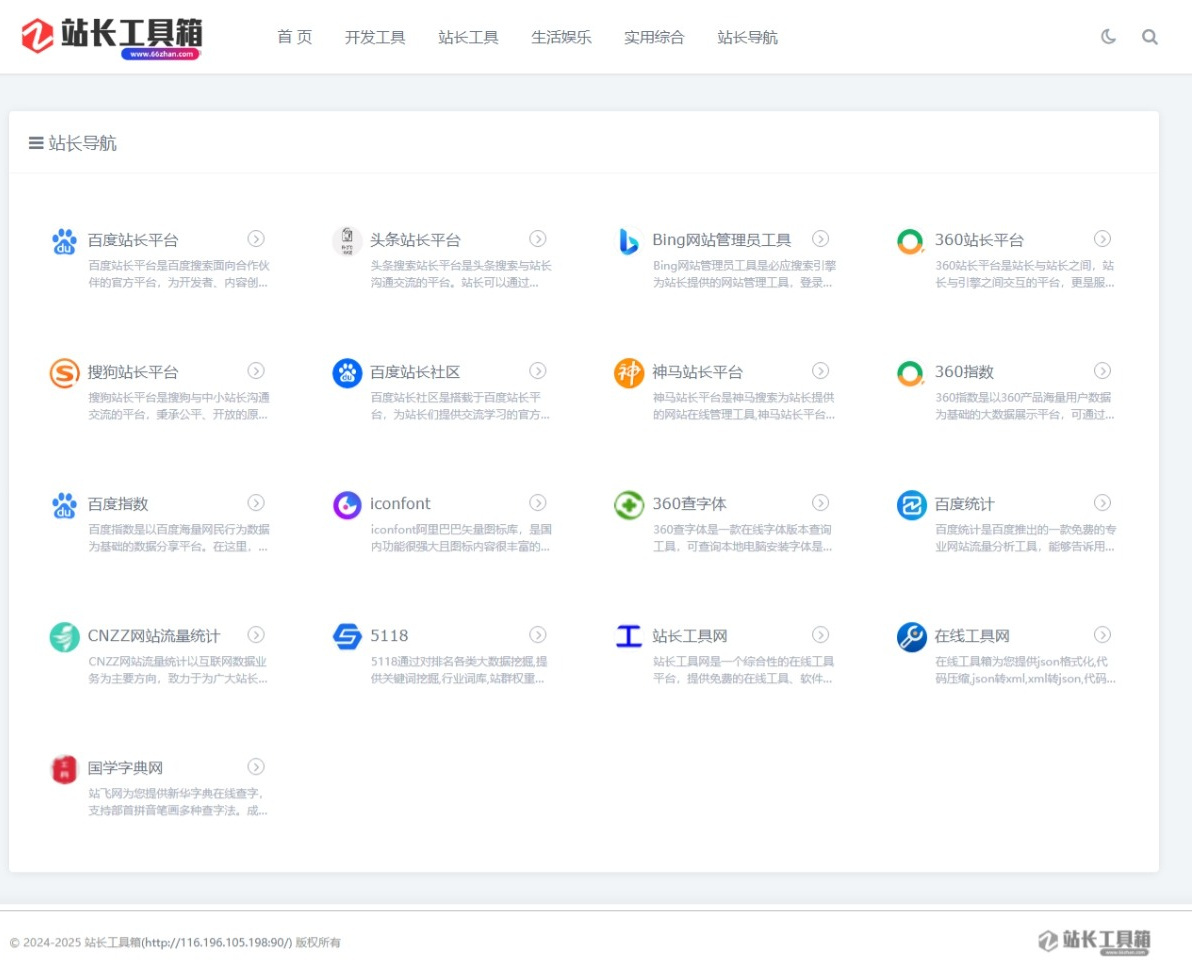Open the 在线工具网 title link
1192x979 pixels.
[972, 636]
